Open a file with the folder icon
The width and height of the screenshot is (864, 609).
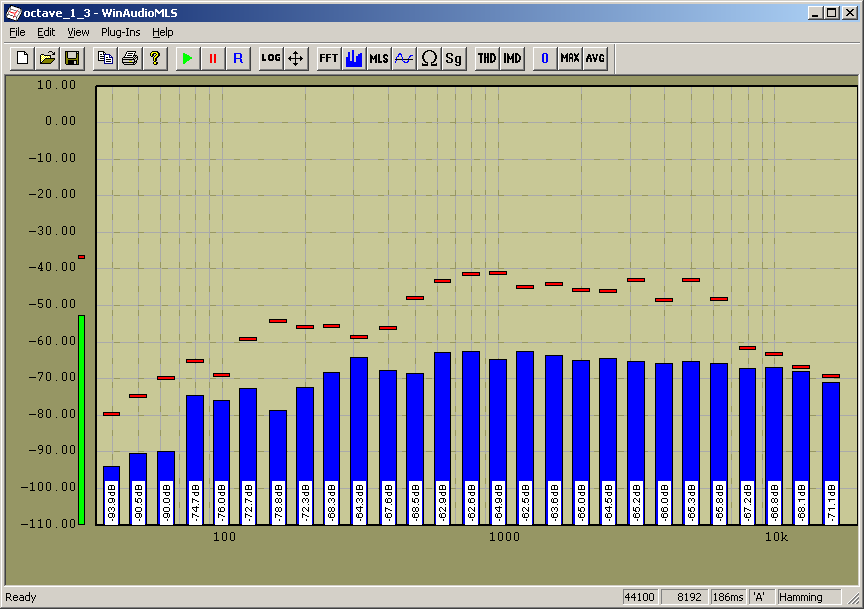[47, 58]
